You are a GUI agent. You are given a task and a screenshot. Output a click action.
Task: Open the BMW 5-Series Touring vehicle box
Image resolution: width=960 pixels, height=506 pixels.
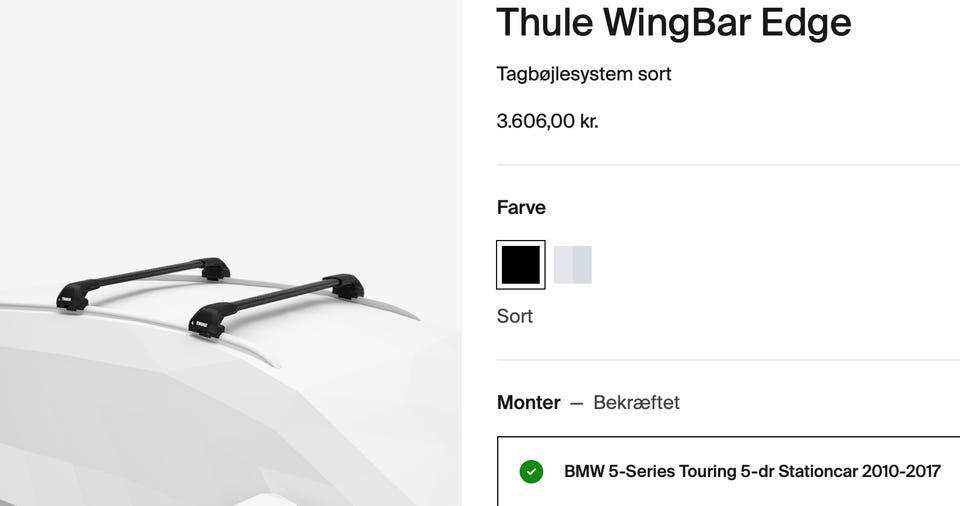[x=729, y=471]
